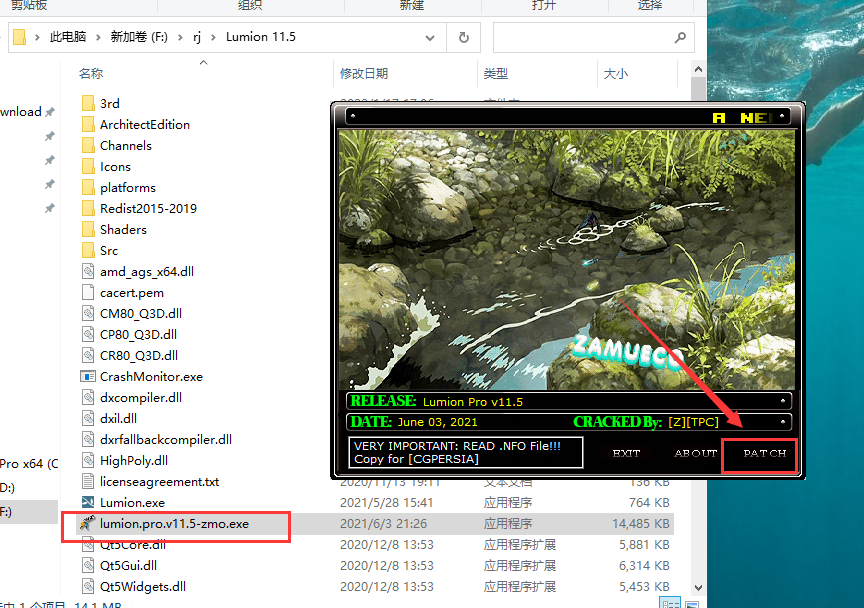Image resolution: width=864 pixels, height=608 pixels.
Task: Open the pinned wnload folder in navigation pane
Action: [x=21, y=112]
